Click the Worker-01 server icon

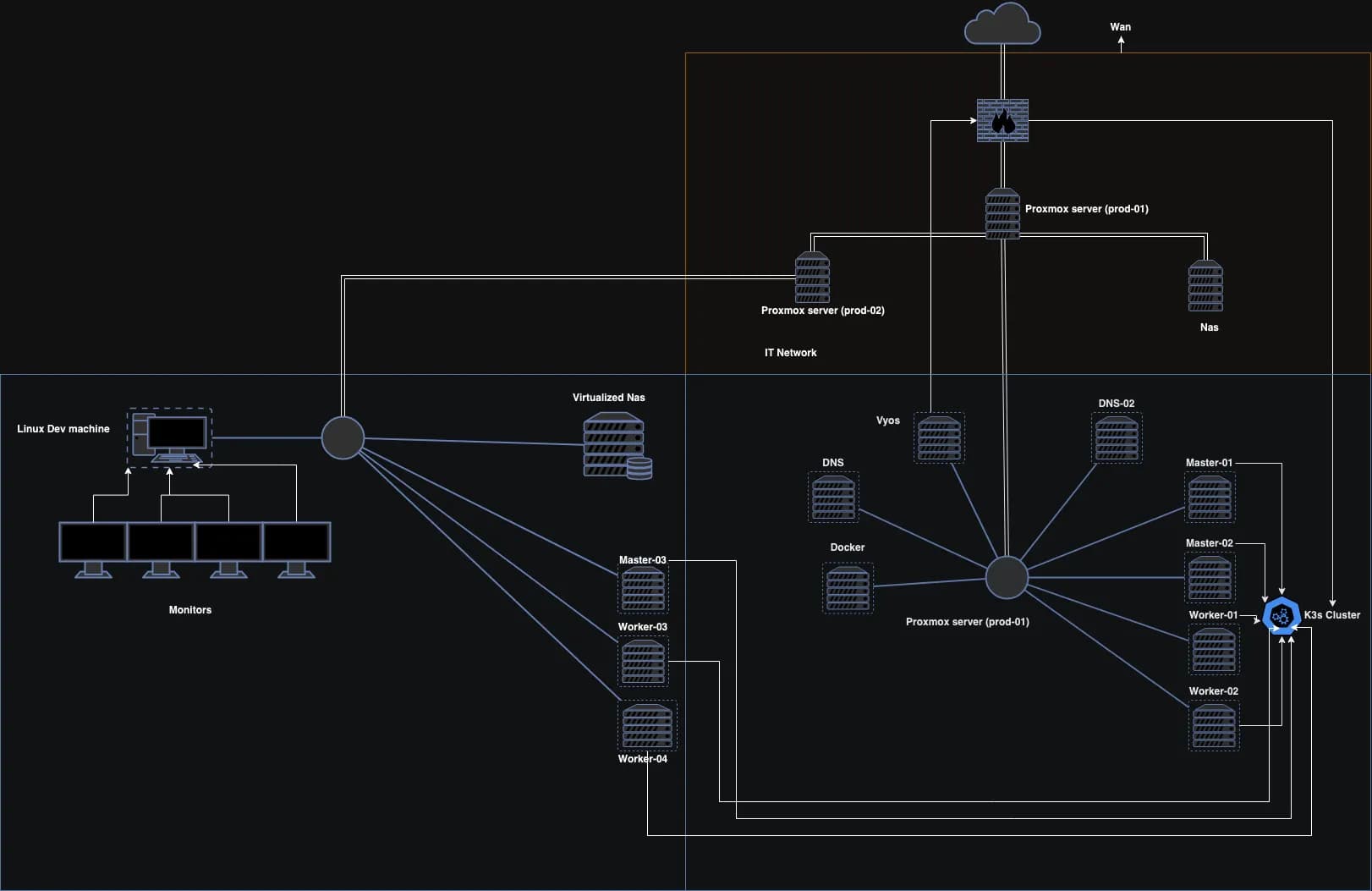click(1214, 649)
